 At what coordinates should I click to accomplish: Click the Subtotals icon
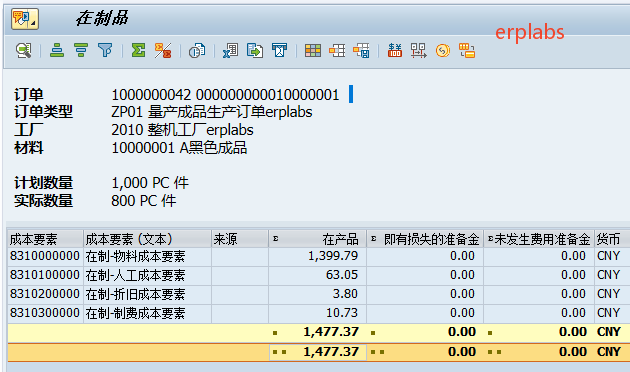163,51
